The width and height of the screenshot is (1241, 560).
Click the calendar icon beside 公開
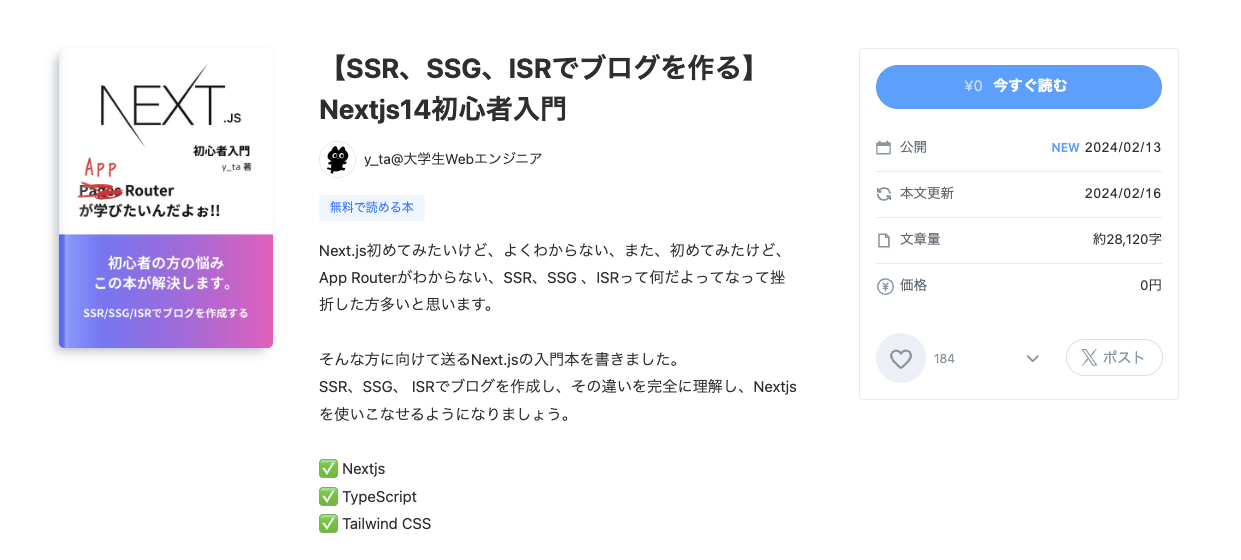pyautogui.click(x=883, y=148)
